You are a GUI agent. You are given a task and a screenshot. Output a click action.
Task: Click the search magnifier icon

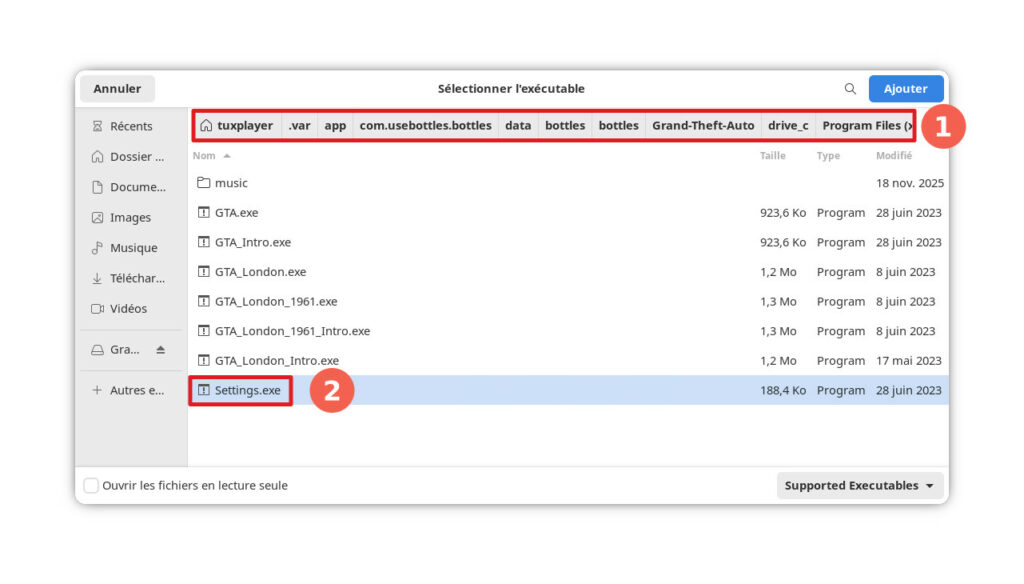click(x=850, y=89)
